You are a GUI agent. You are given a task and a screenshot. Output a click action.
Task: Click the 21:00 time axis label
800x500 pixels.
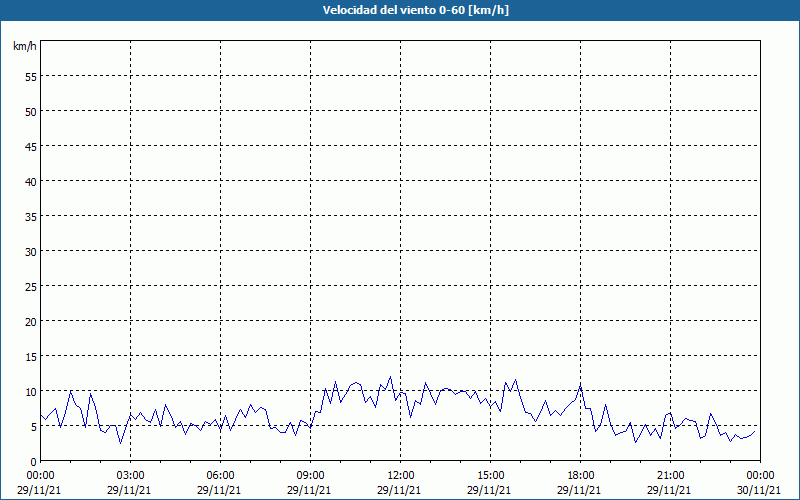670,476
